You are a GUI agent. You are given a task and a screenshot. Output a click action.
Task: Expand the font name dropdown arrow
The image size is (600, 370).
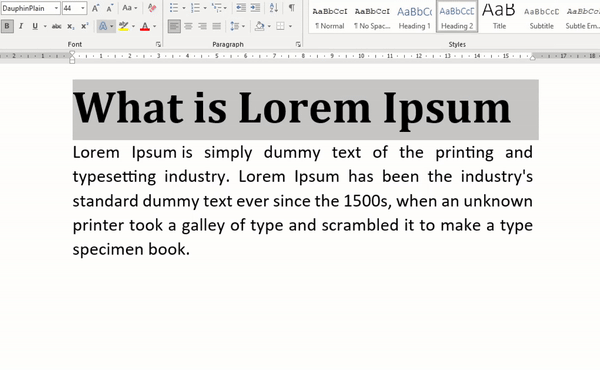(x=57, y=8)
